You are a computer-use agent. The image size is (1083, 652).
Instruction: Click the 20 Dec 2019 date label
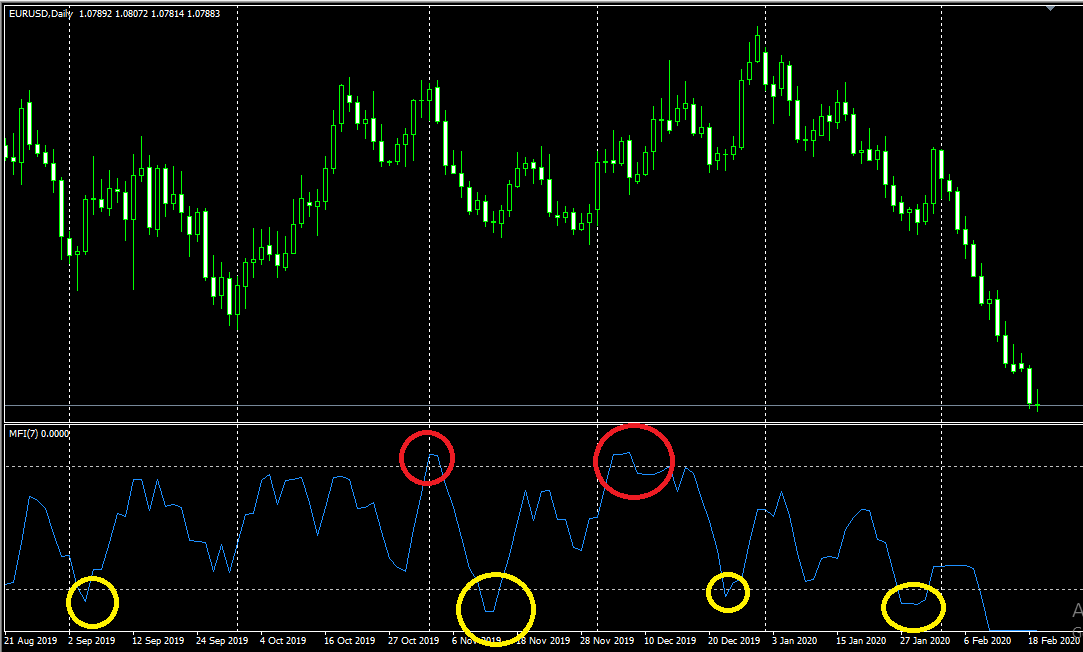[734, 641]
